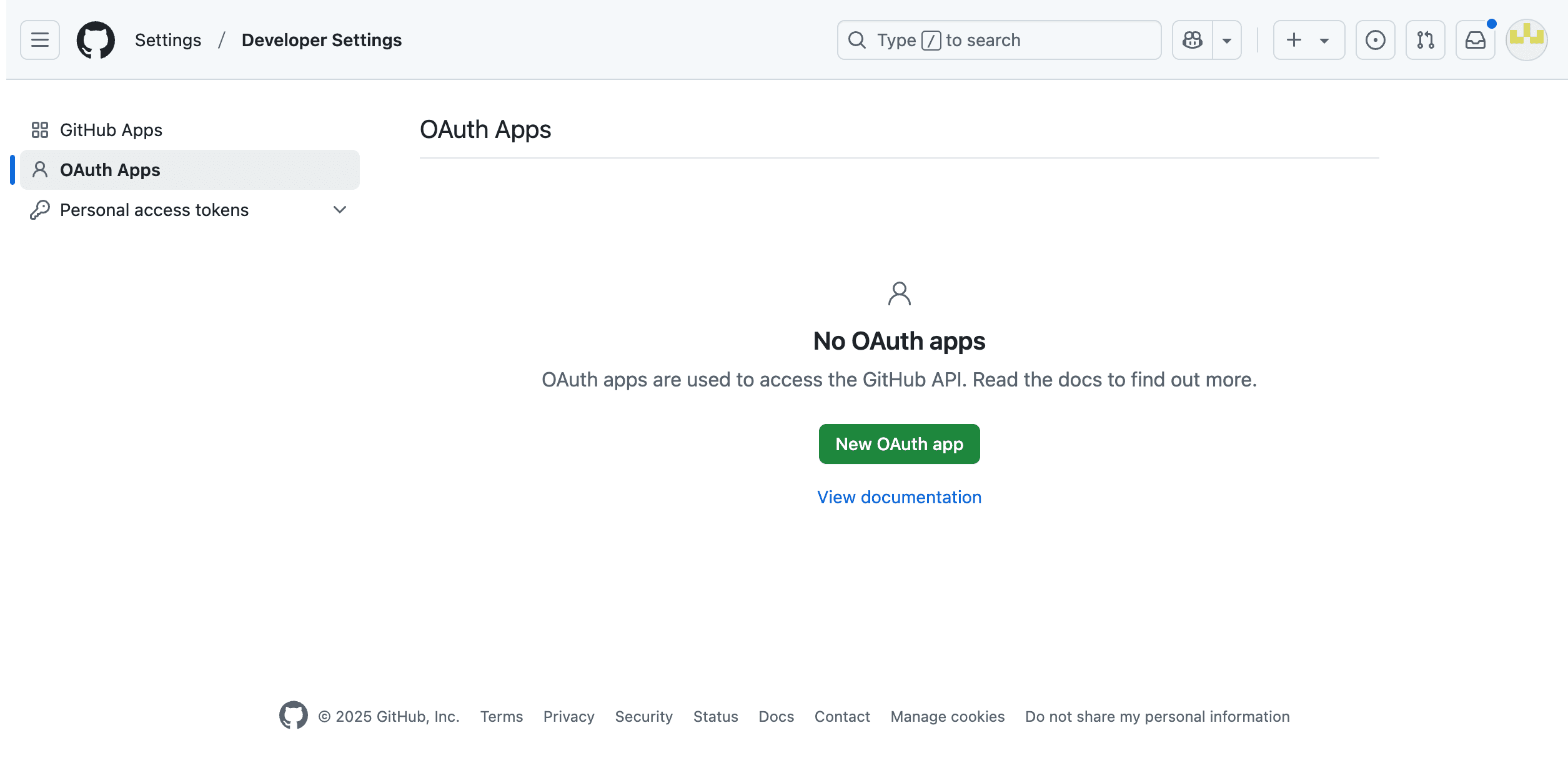Screen dimensions: 1568x763
Task: Click the pull requests icon
Action: coord(1425,39)
